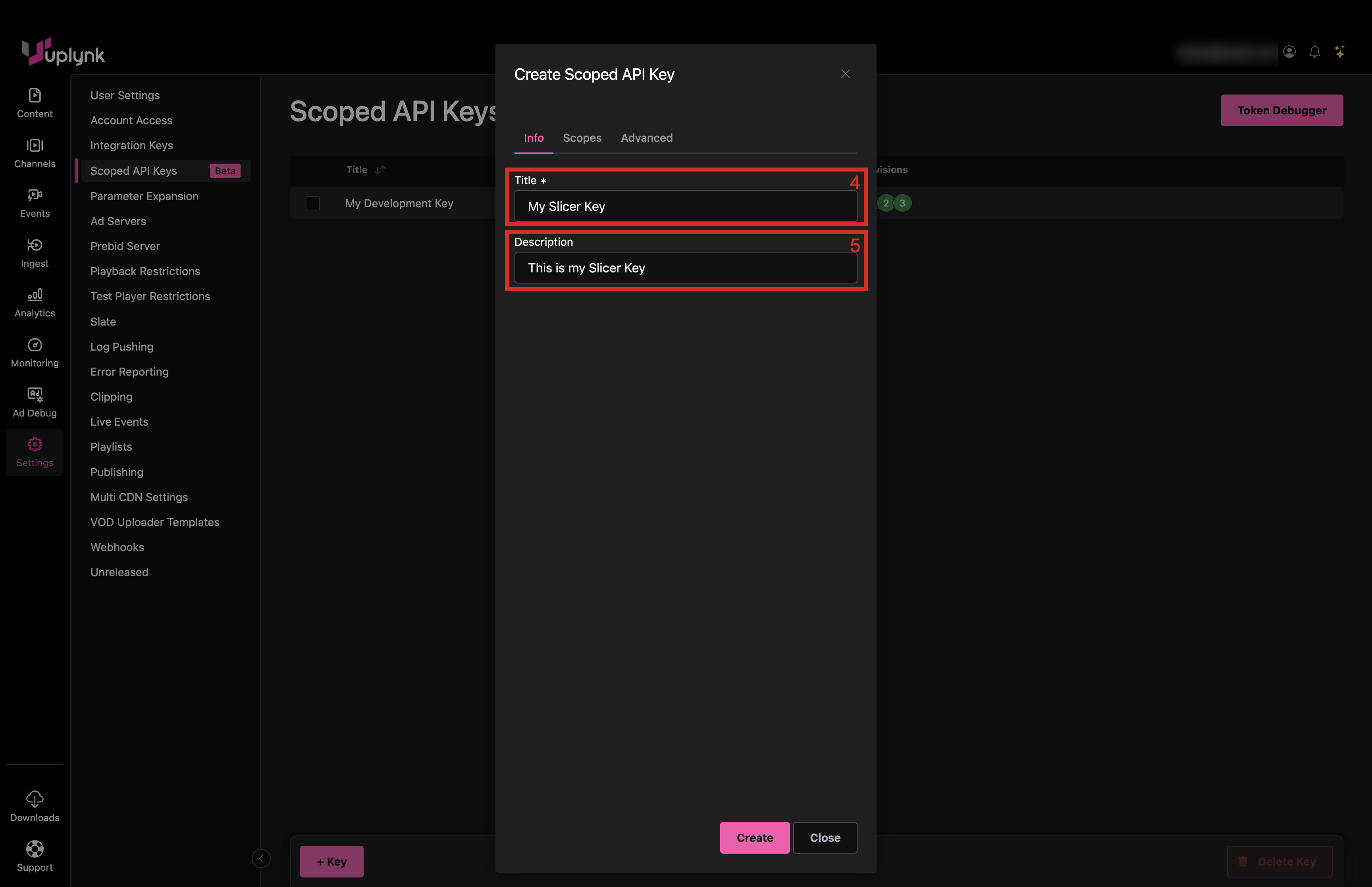This screenshot has height=887, width=1372.
Task: Open the Events section icon
Action: [35, 195]
